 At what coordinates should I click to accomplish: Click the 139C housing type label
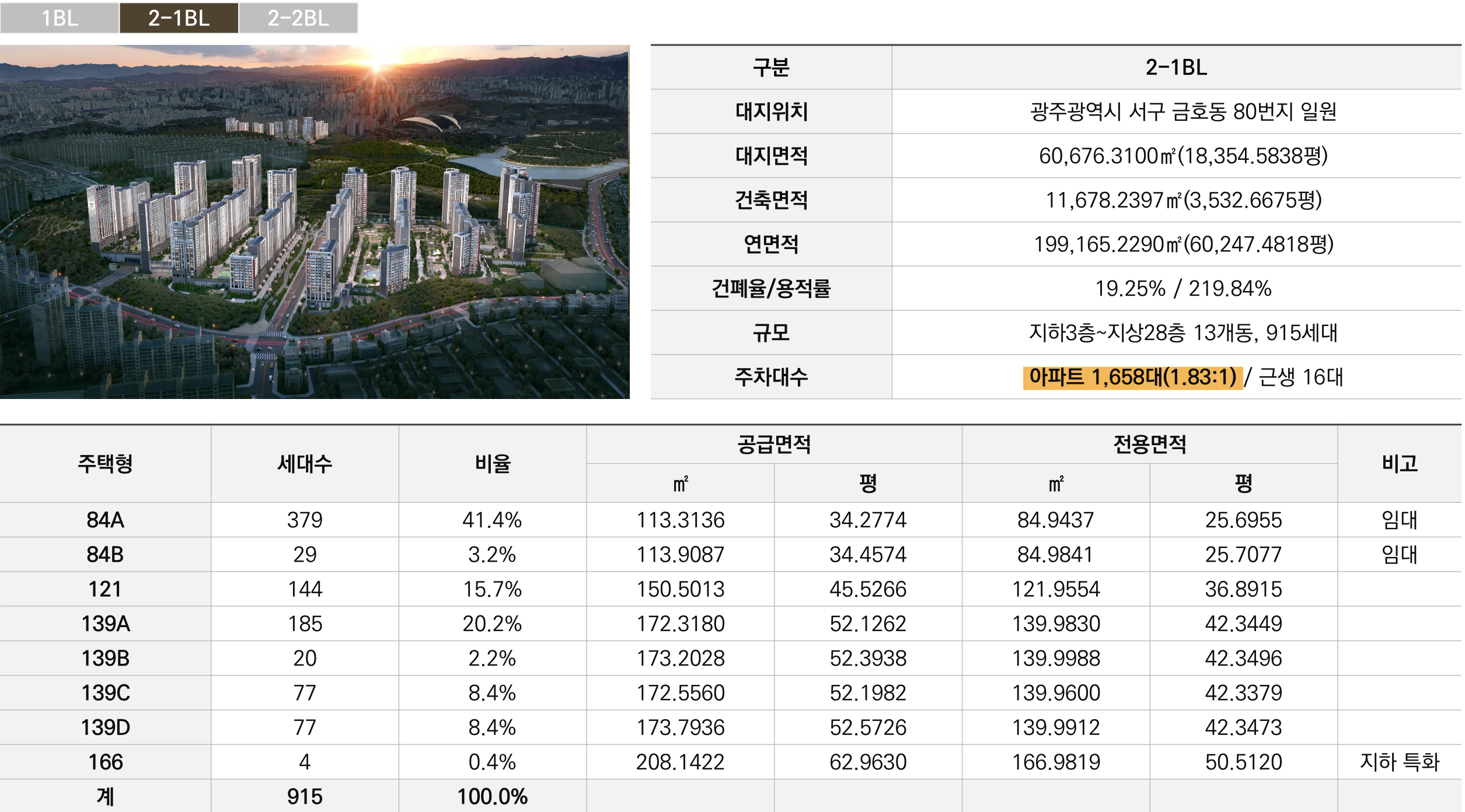[105, 693]
